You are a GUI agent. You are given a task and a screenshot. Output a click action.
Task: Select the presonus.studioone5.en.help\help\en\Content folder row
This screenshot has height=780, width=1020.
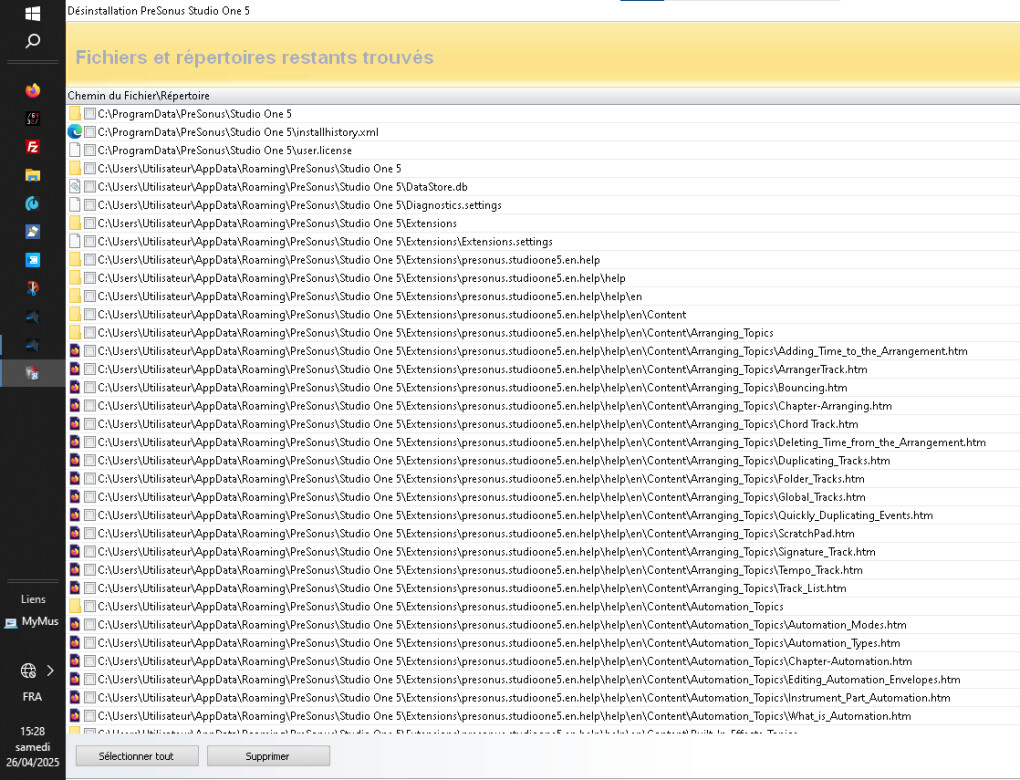pyautogui.click(x=392, y=314)
